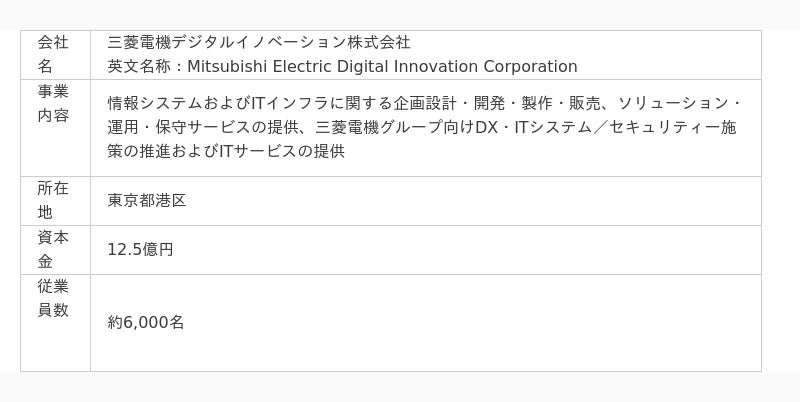Image resolution: width=800 pixels, height=402 pixels.
Task: Click the 策の推進およびITサービスの提供 line
Action: click(x=226, y=151)
